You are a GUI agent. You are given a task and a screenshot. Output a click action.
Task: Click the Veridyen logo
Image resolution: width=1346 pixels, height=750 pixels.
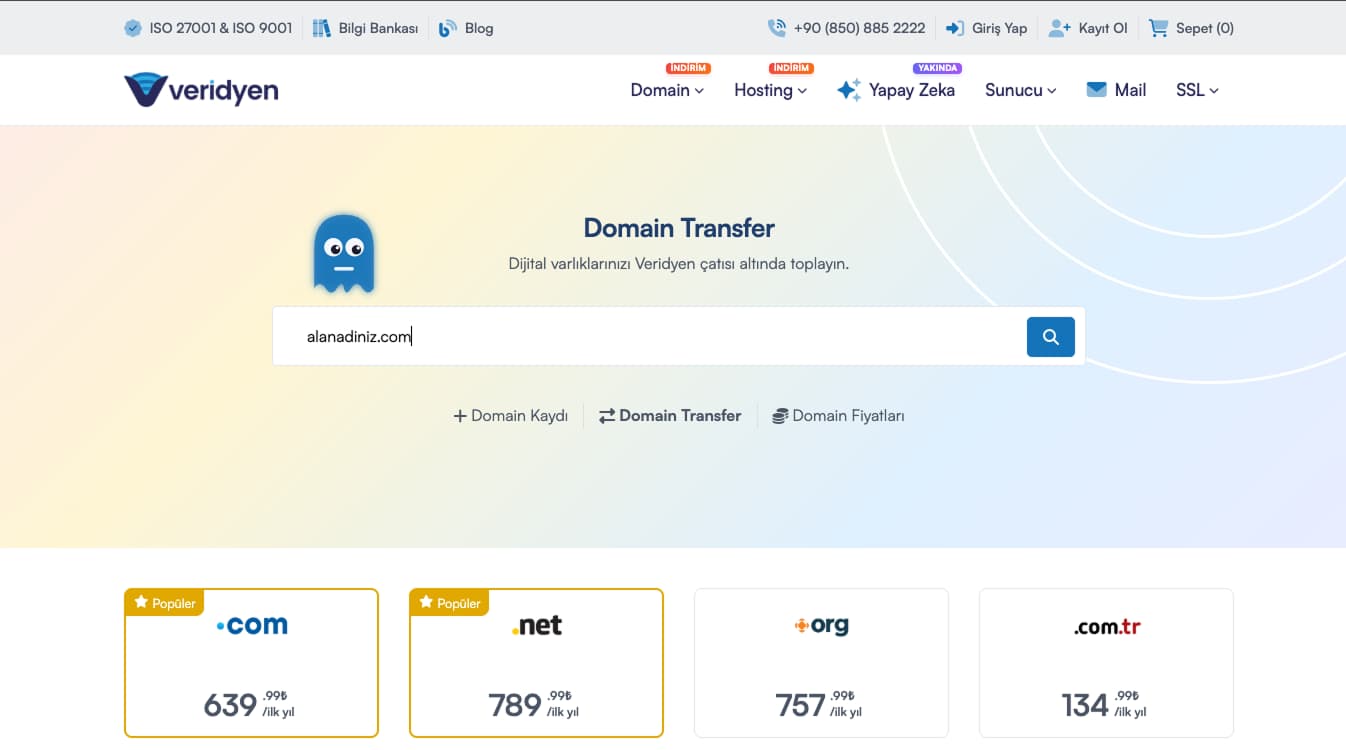(201, 90)
